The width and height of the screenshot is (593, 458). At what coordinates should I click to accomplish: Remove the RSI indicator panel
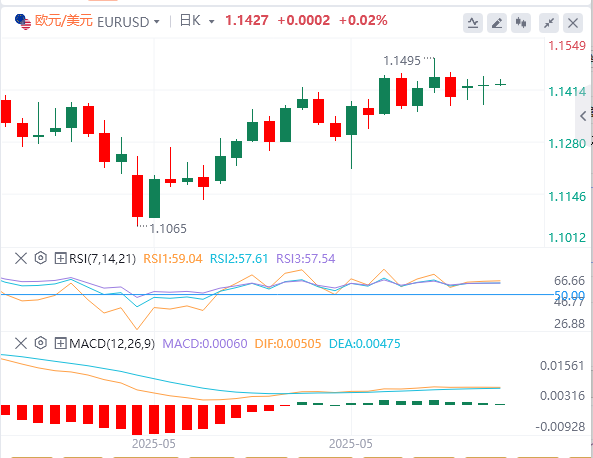[x=21, y=259]
